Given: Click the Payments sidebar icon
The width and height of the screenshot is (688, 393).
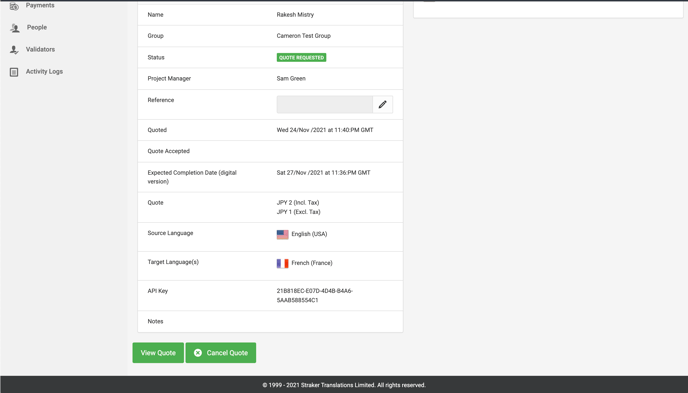Looking at the screenshot, I should pos(14,6).
